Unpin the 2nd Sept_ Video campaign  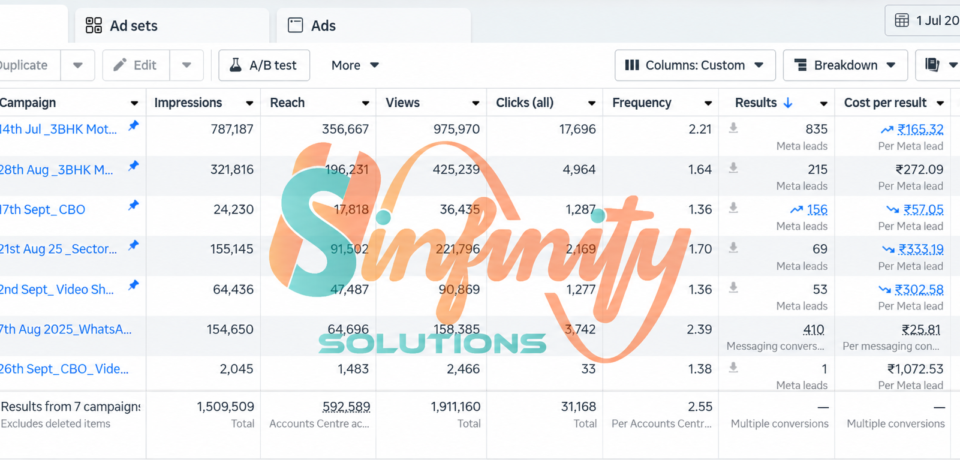[133, 285]
